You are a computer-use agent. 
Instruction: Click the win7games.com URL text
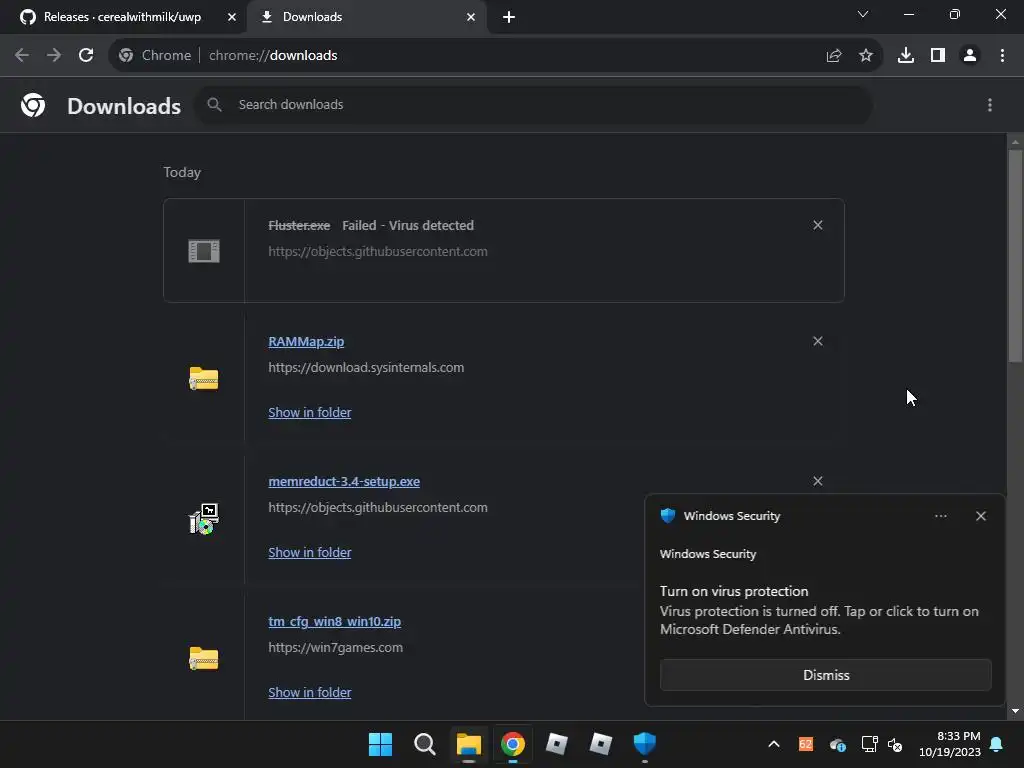[335, 648]
